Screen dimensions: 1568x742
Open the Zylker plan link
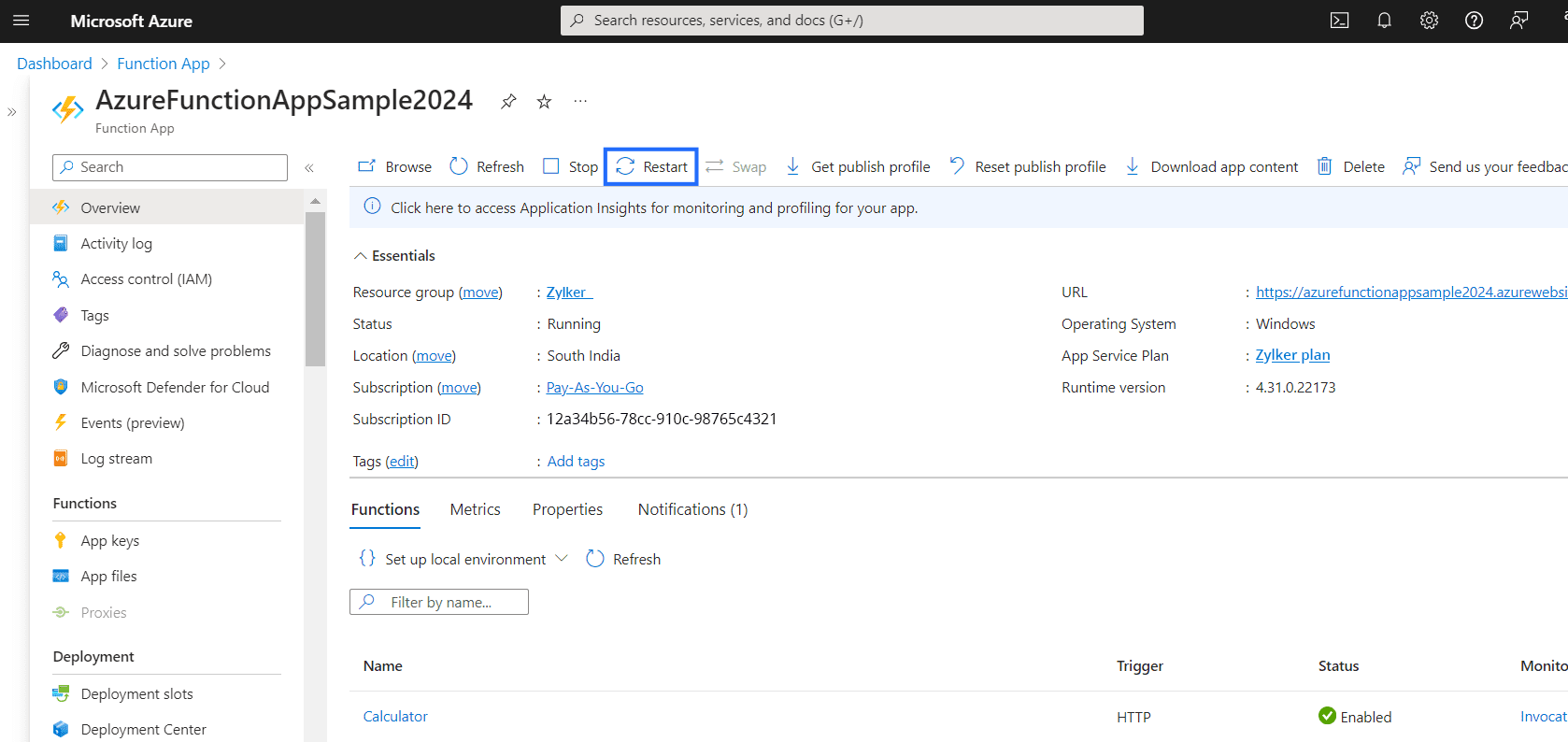click(x=1292, y=355)
